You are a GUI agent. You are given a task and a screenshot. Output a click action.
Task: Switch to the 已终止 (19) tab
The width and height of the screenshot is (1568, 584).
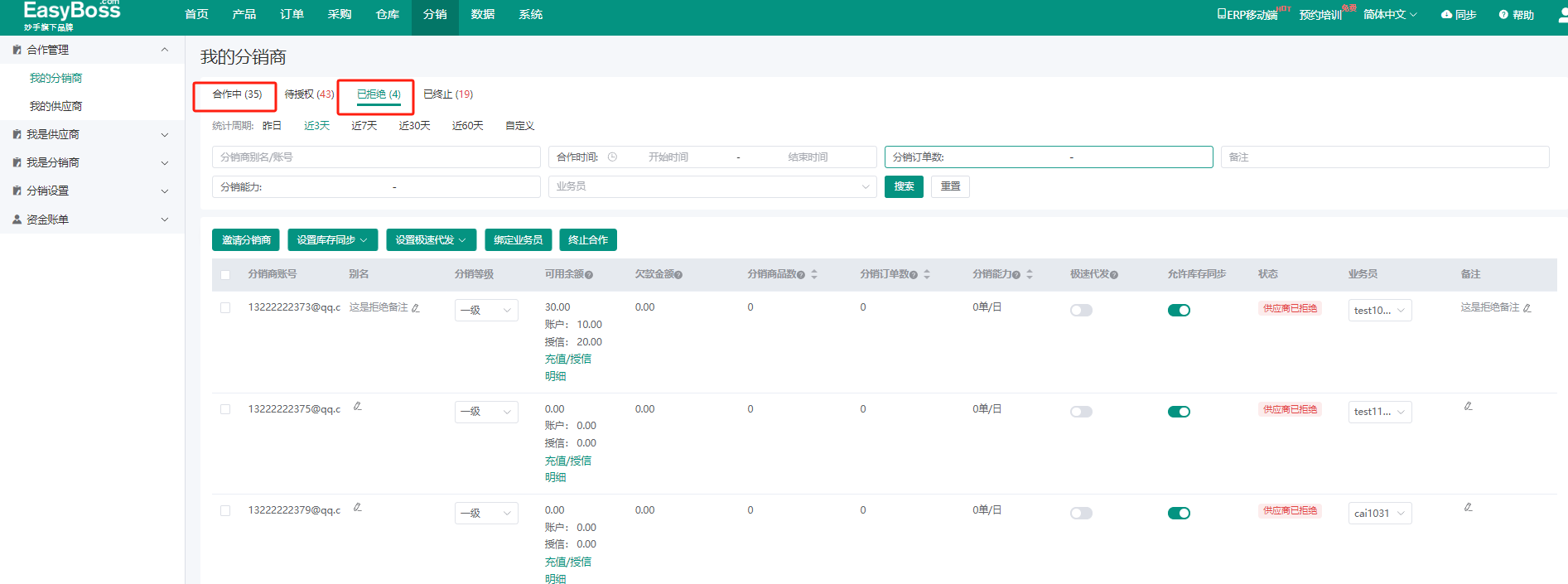pyautogui.click(x=448, y=94)
